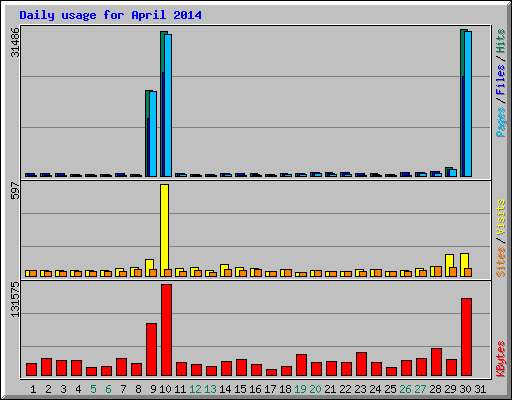Click the cyan hits bar for day 9
The height and width of the screenshot is (400, 512).
click(153, 134)
